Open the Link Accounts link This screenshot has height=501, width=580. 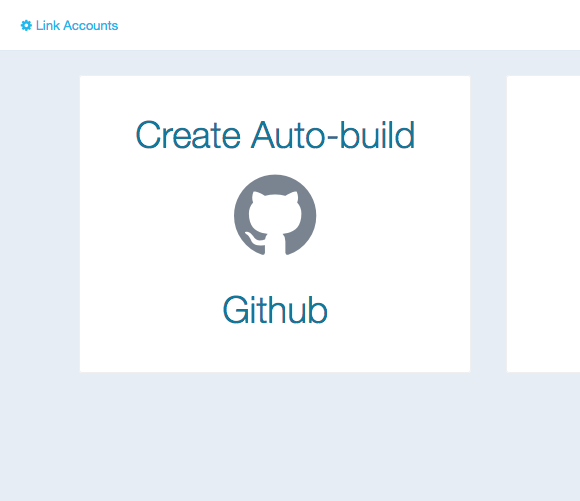[77, 26]
